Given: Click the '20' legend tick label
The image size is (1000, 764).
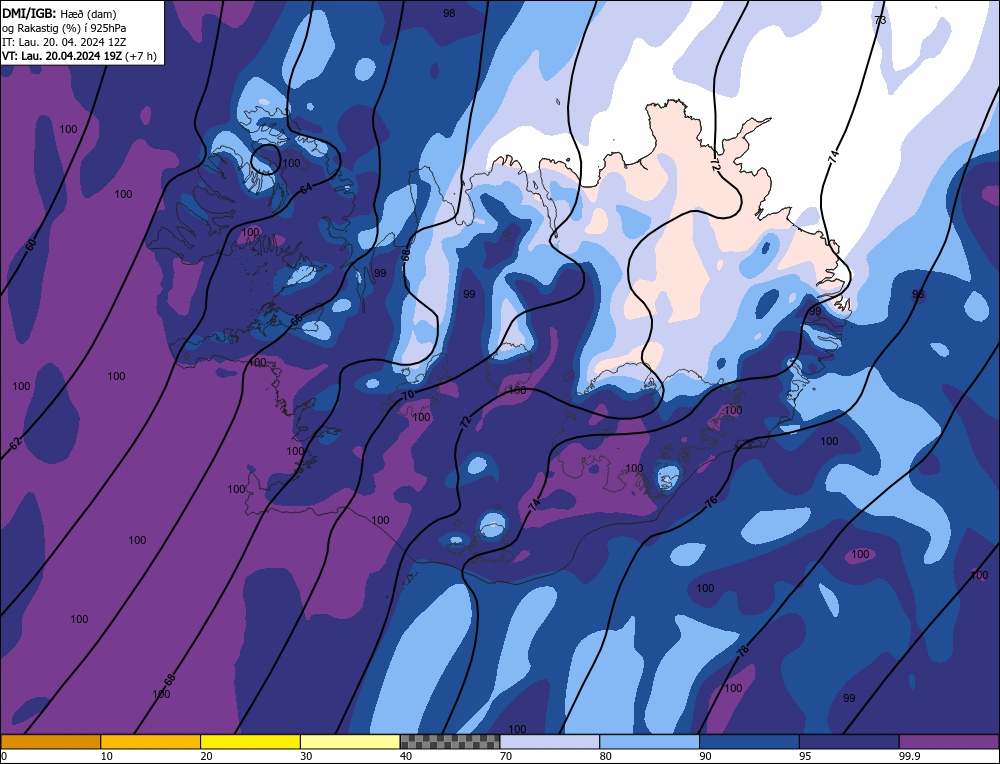Looking at the screenshot, I should click(x=207, y=756).
